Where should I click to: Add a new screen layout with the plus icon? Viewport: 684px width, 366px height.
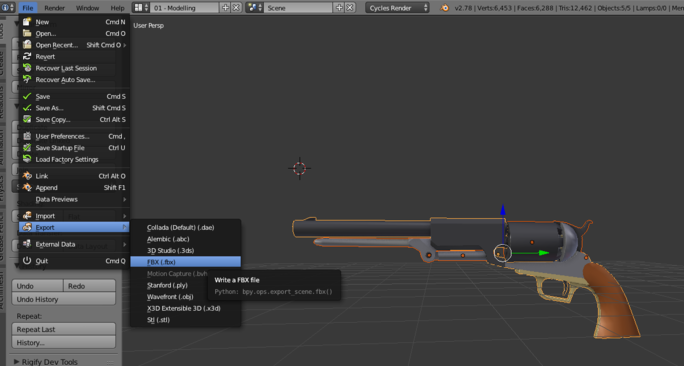[225, 7]
